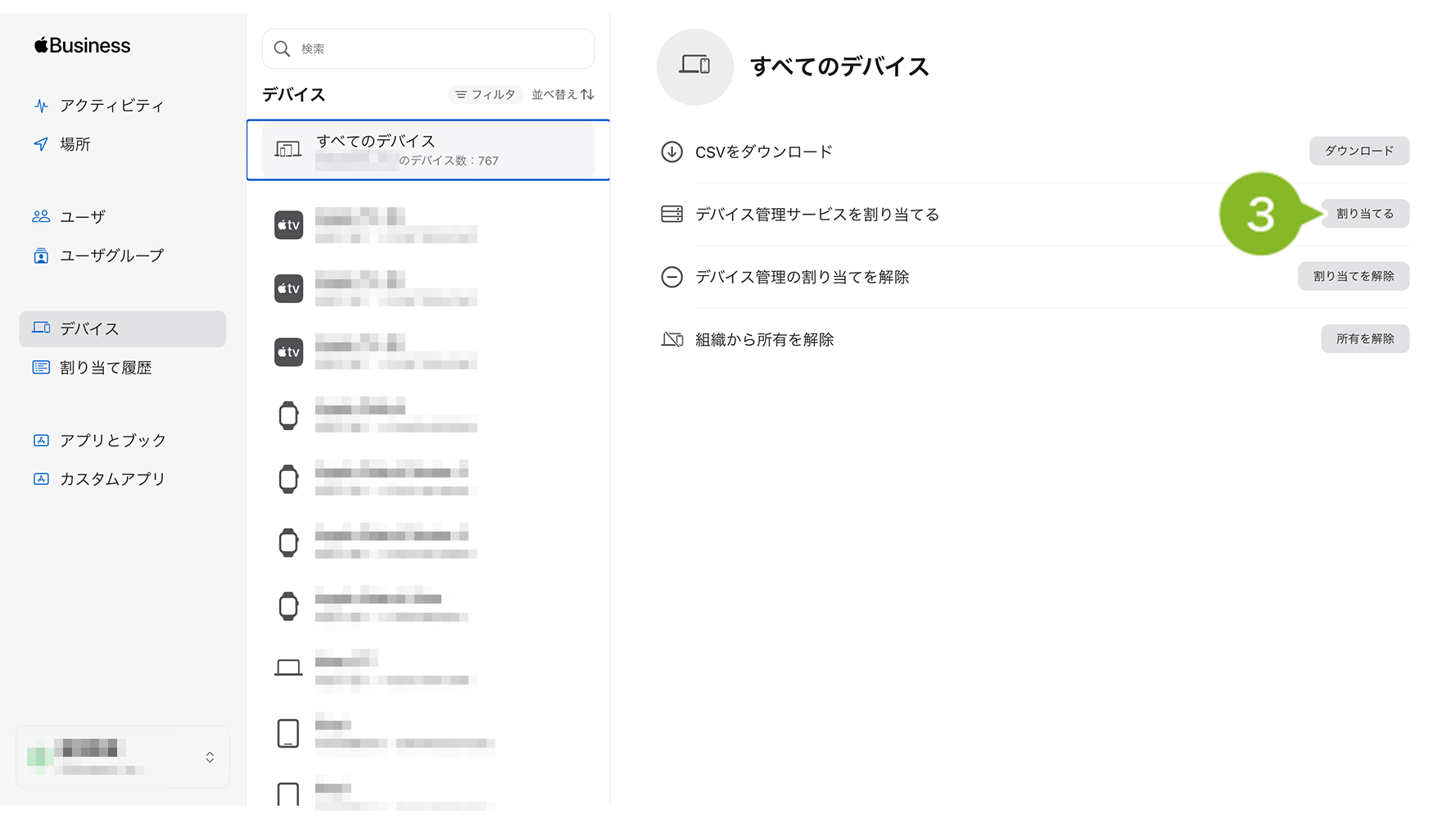The width and height of the screenshot is (1456, 819).
Task: Open アクティビティ in the sidebar
Action: click(111, 106)
